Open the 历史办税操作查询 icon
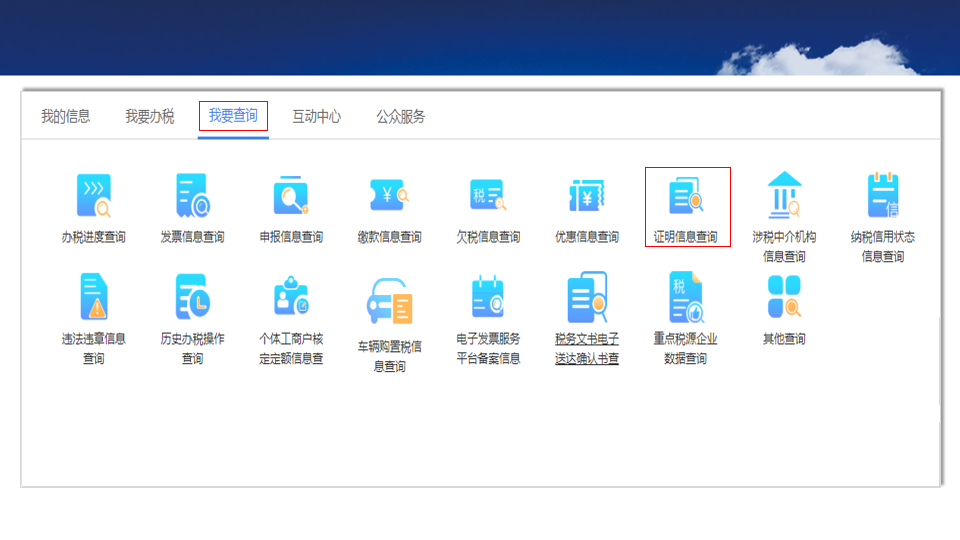 [x=192, y=297]
